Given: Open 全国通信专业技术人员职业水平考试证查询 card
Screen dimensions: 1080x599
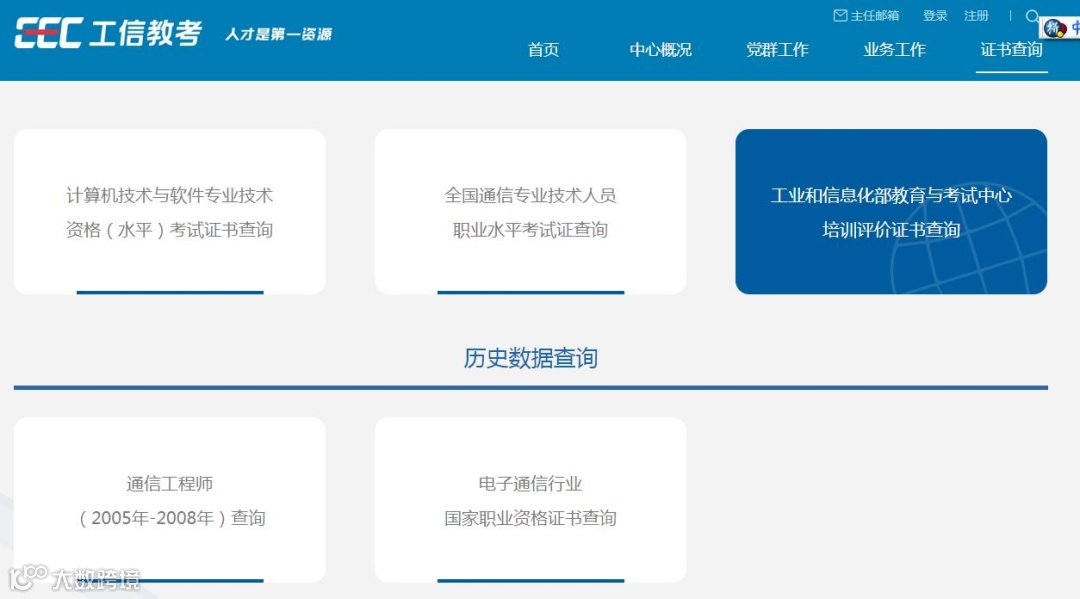Looking at the screenshot, I should coord(530,211).
